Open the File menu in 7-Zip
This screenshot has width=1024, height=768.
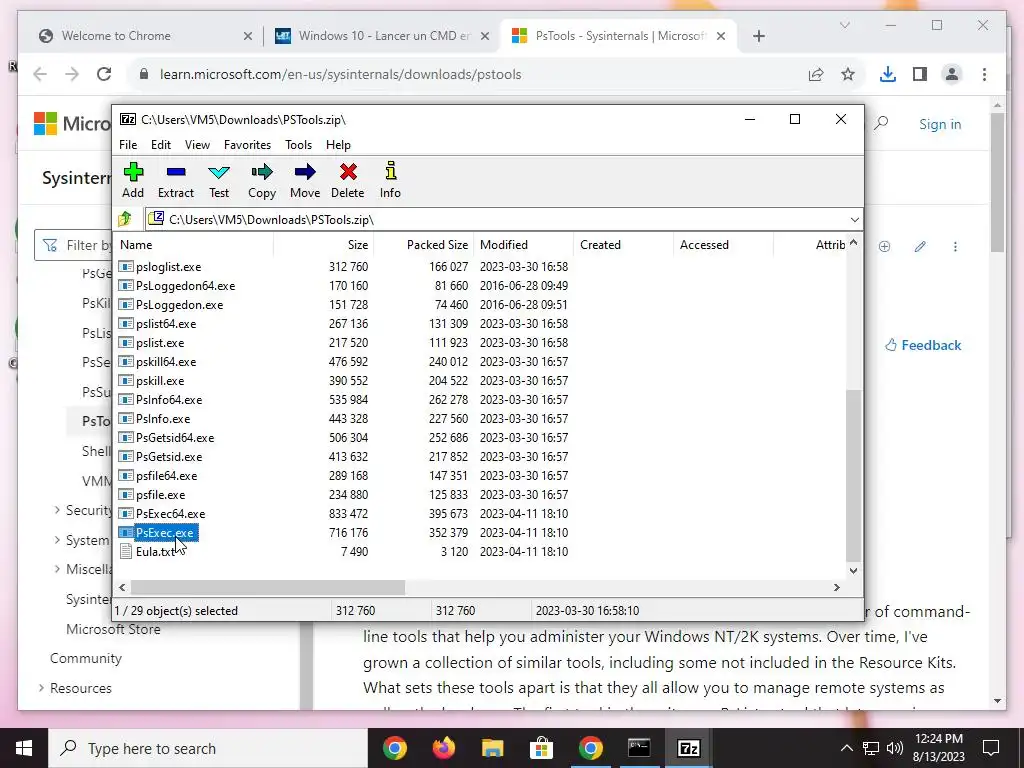click(128, 145)
